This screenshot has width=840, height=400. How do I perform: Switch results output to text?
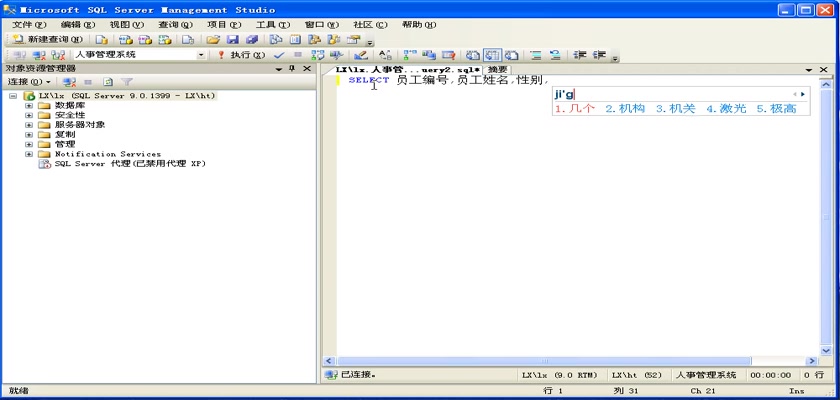tap(472, 55)
